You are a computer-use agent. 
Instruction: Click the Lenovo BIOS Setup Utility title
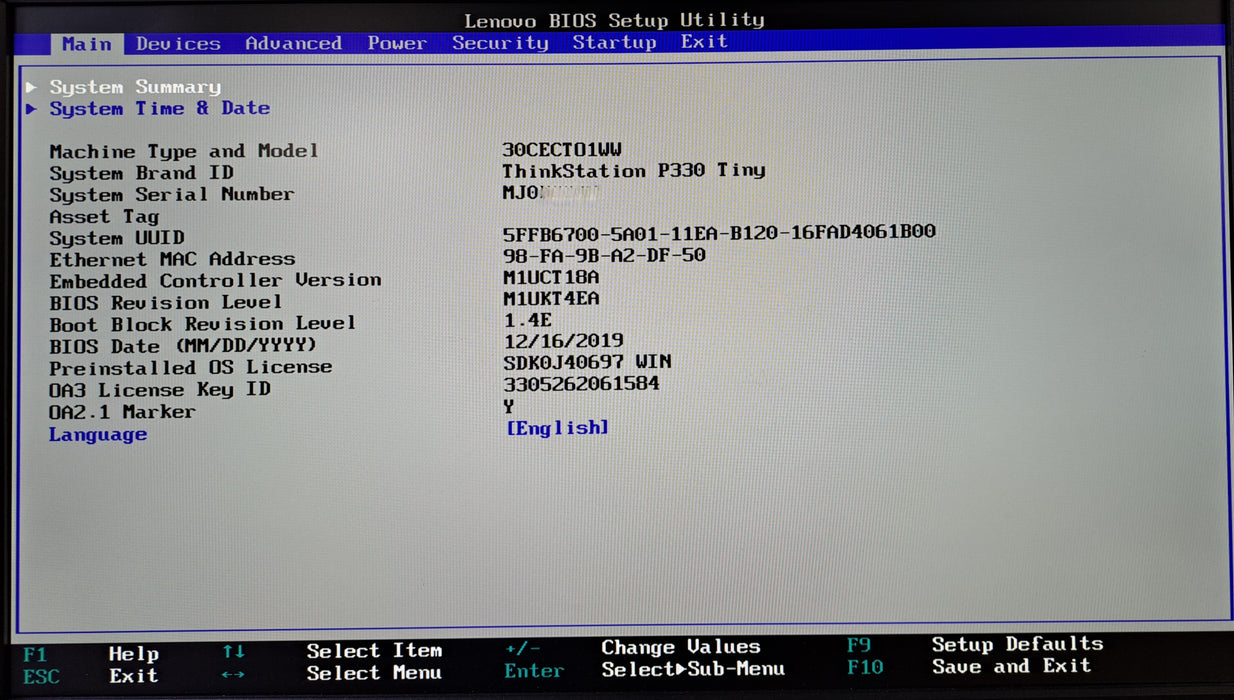pos(614,20)
